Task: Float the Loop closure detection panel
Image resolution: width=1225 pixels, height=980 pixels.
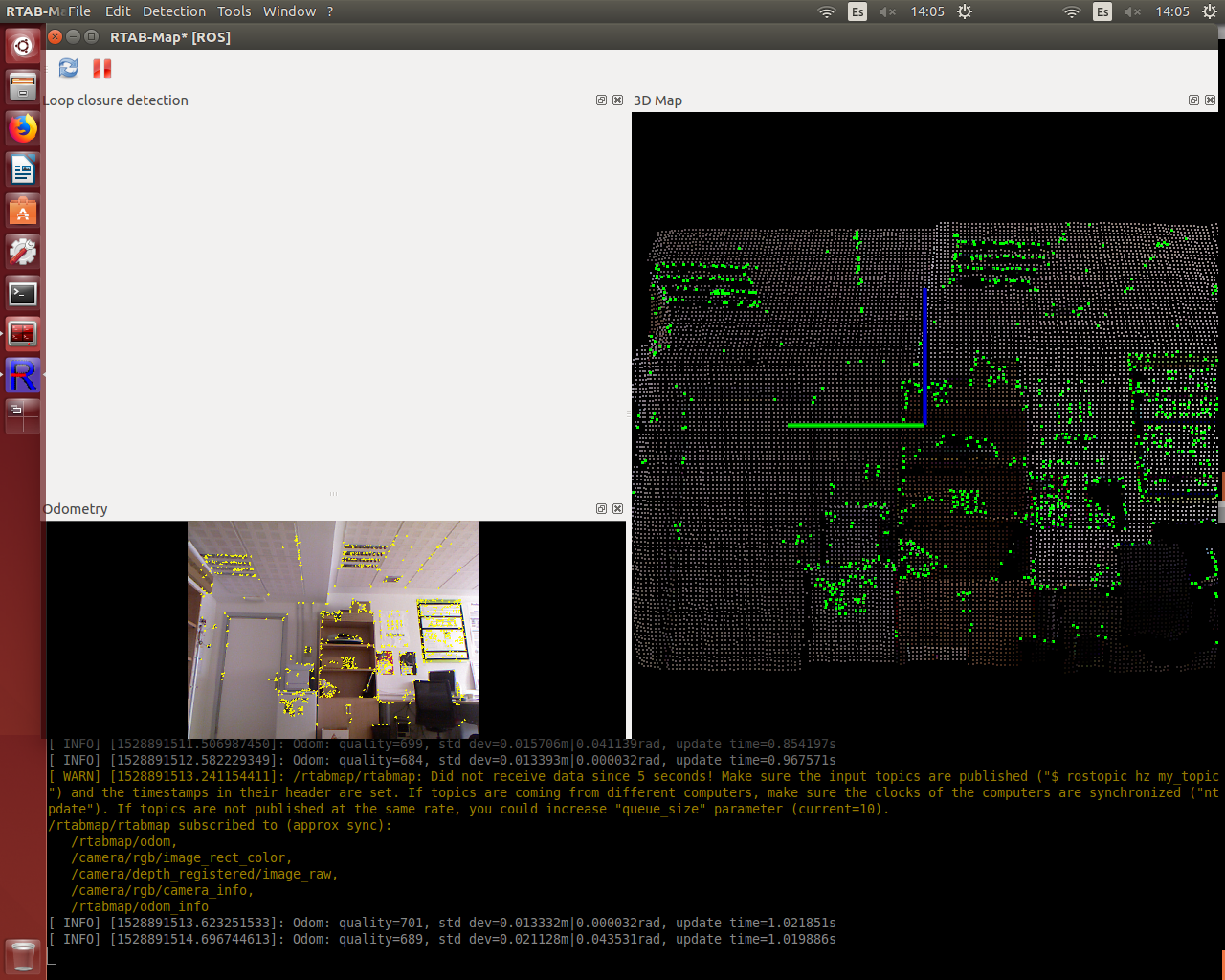Action: tap(601, 100)
